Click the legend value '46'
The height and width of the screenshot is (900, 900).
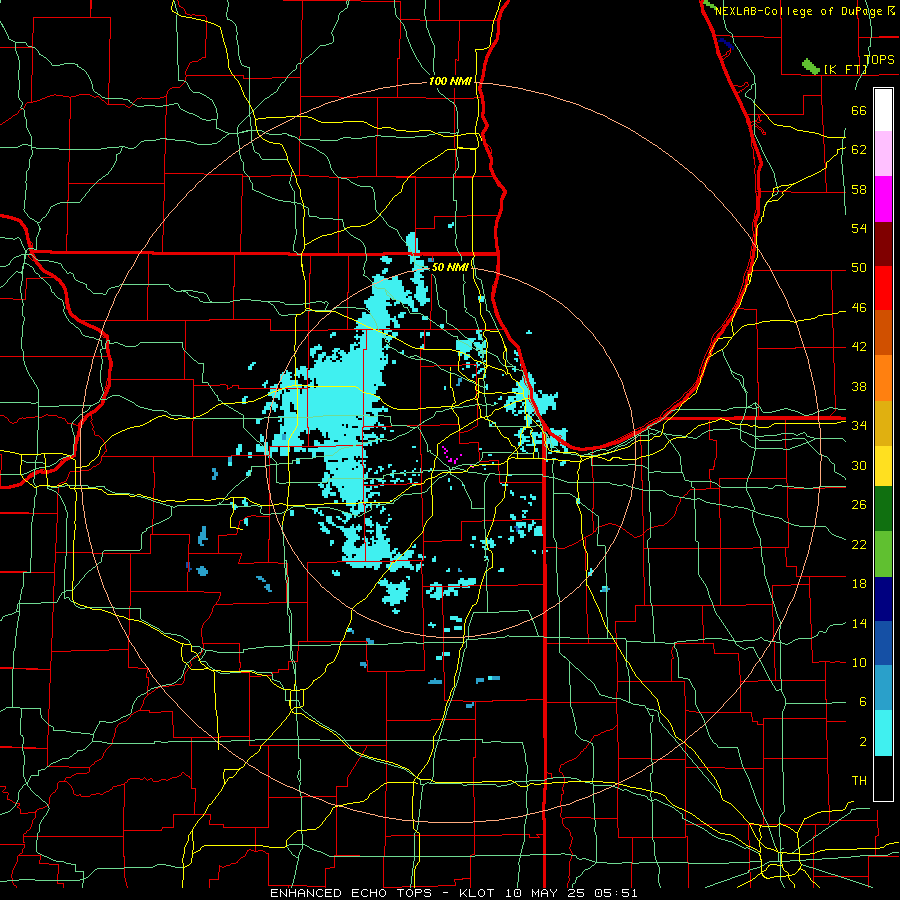tap(859, 308)
